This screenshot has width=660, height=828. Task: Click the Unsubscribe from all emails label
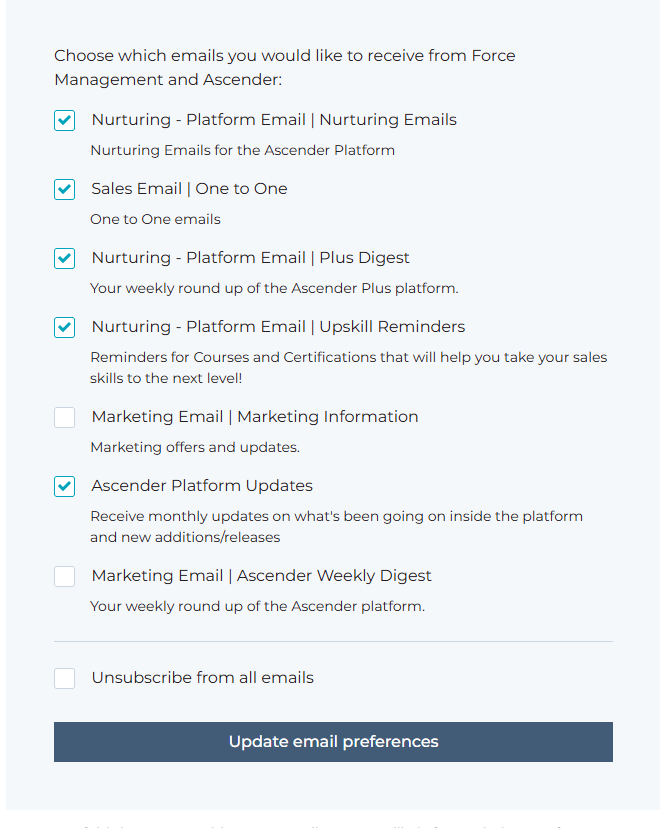(x=203, y=678)
